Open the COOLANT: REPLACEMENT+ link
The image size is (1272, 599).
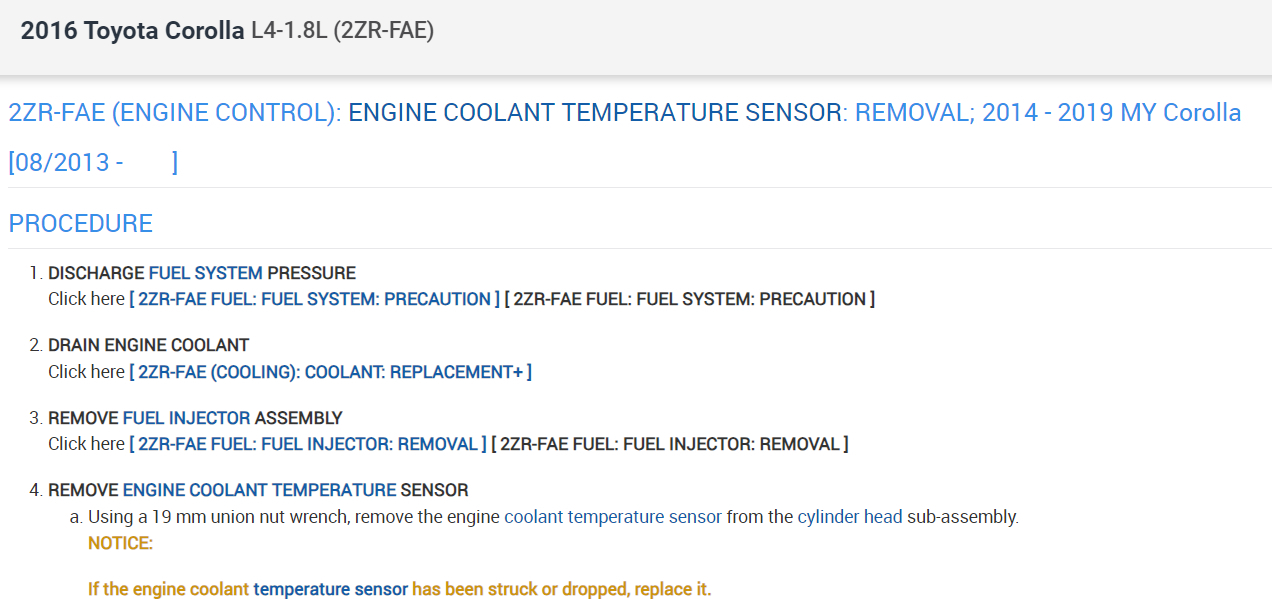[x=330, y=372]
